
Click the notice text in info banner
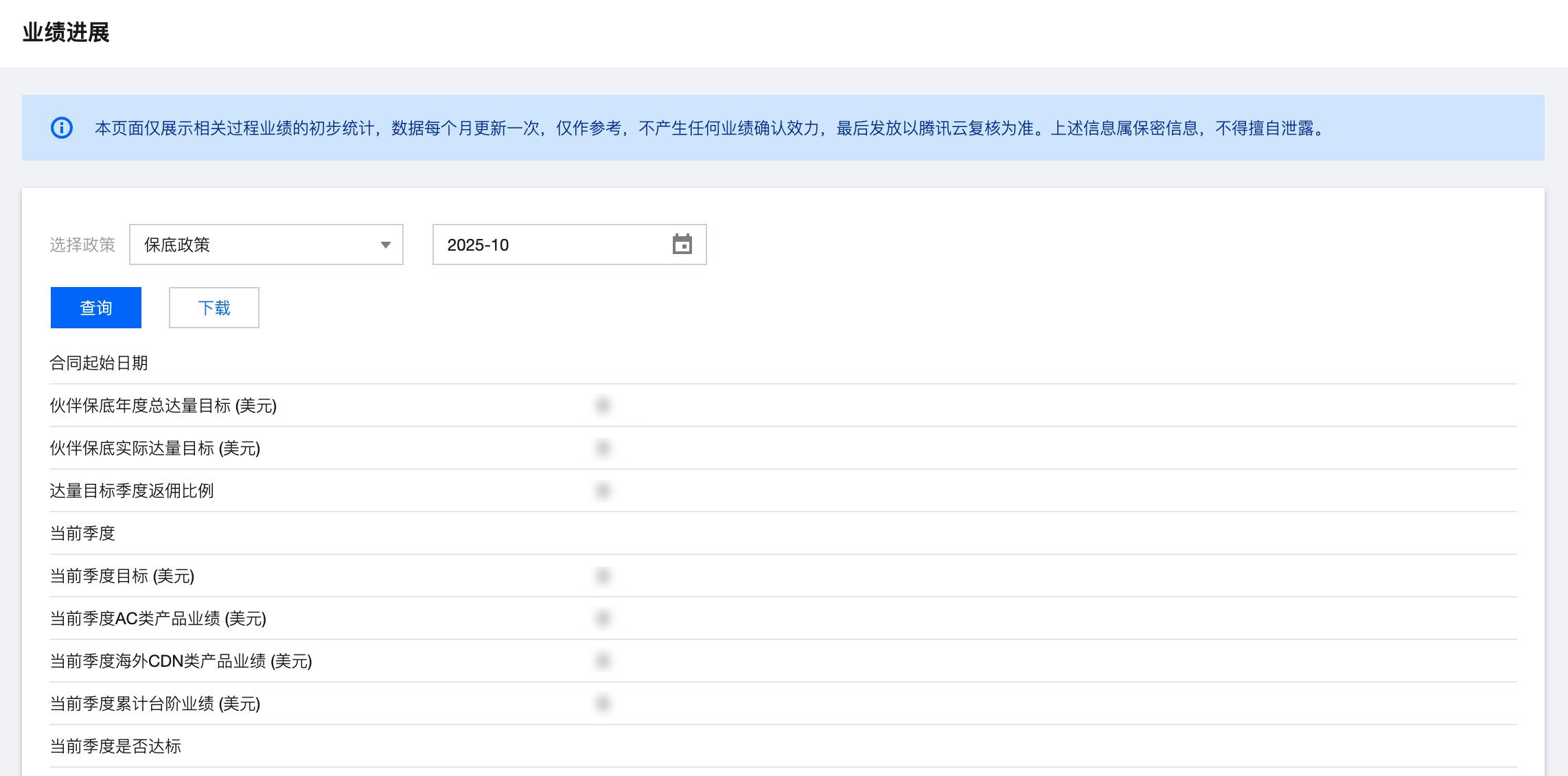click(x=711, y=128)
